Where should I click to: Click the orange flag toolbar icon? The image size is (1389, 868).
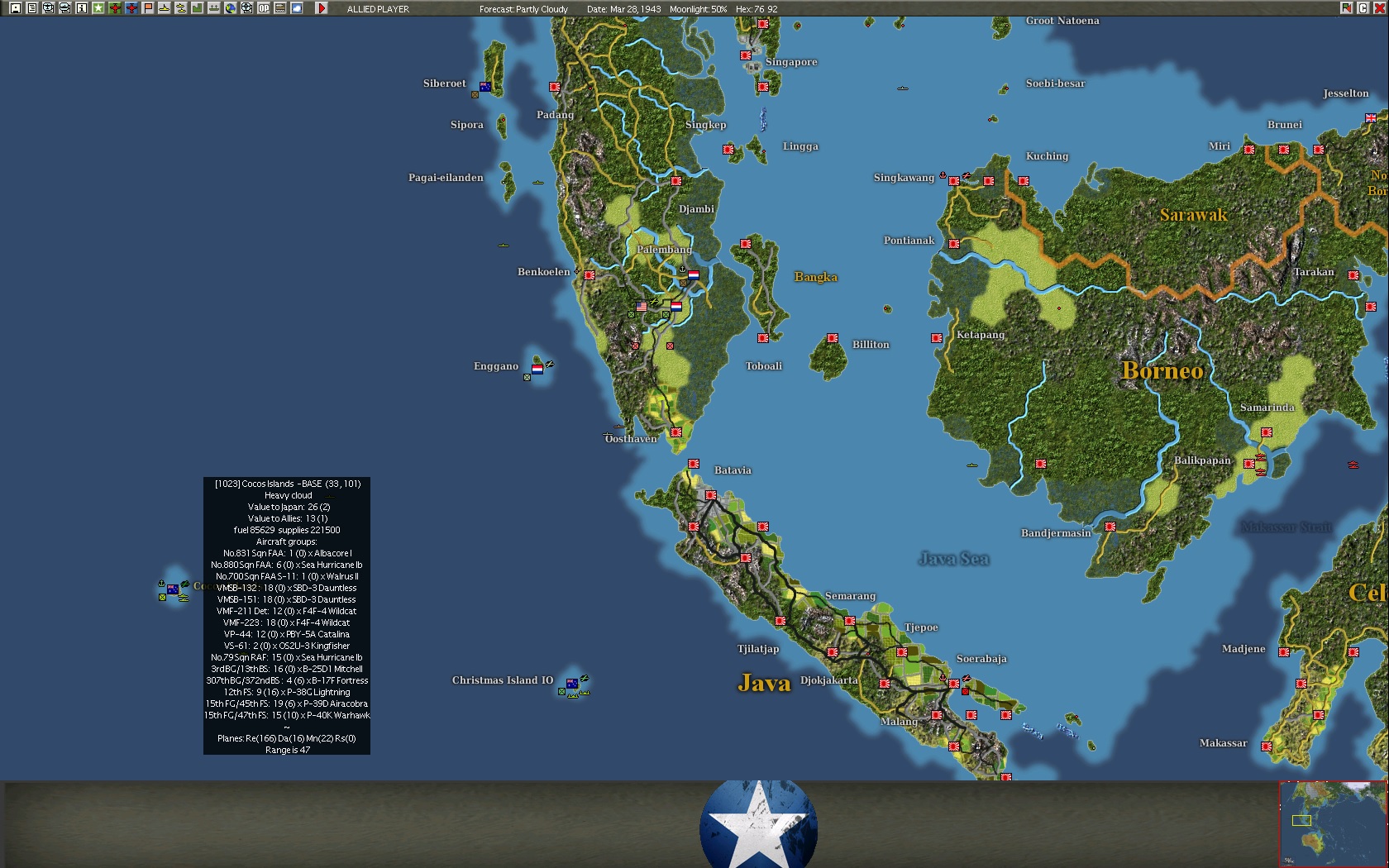(147, 8)
